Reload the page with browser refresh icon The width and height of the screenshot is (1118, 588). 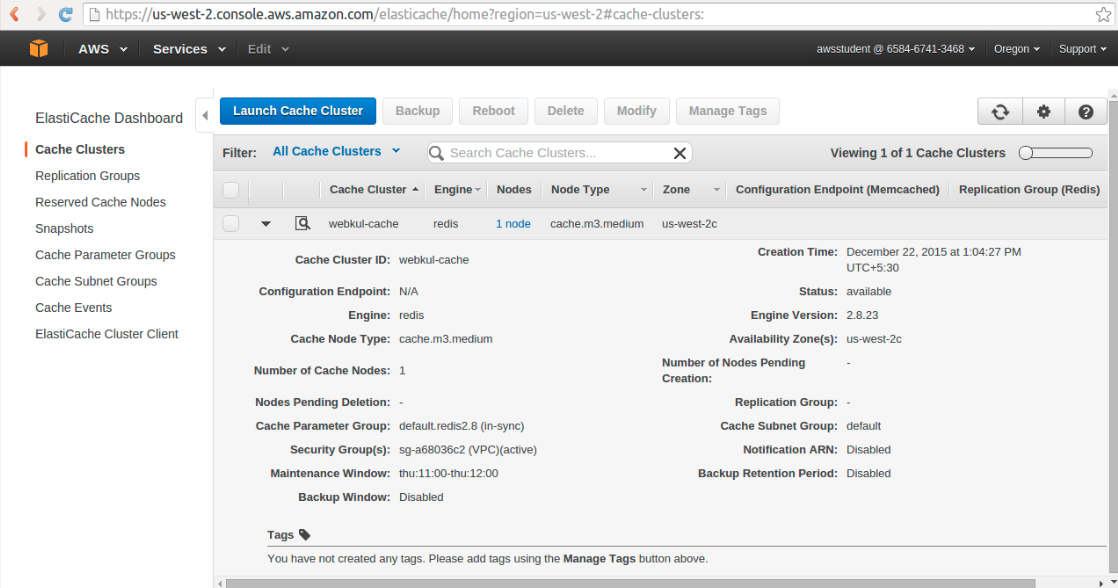pyautogui.click(x=65, y=14)
